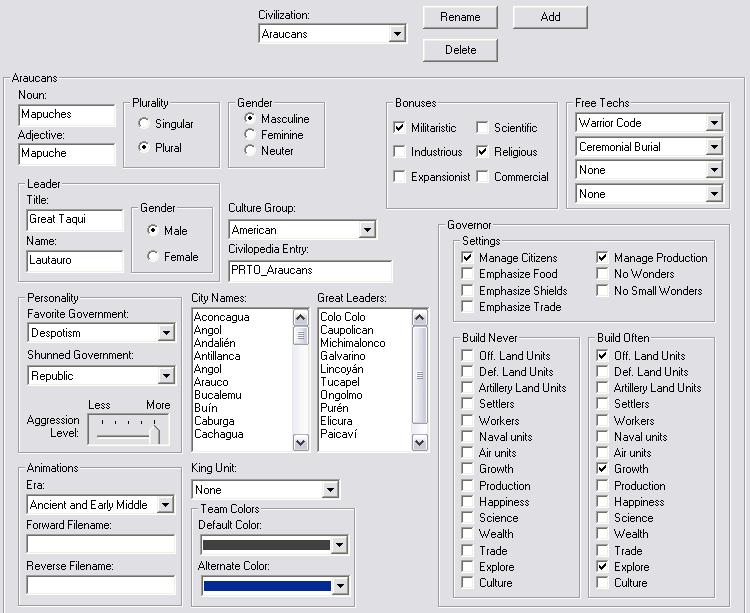Click the Civilopedia Entry text field

(x=310, y=271)
